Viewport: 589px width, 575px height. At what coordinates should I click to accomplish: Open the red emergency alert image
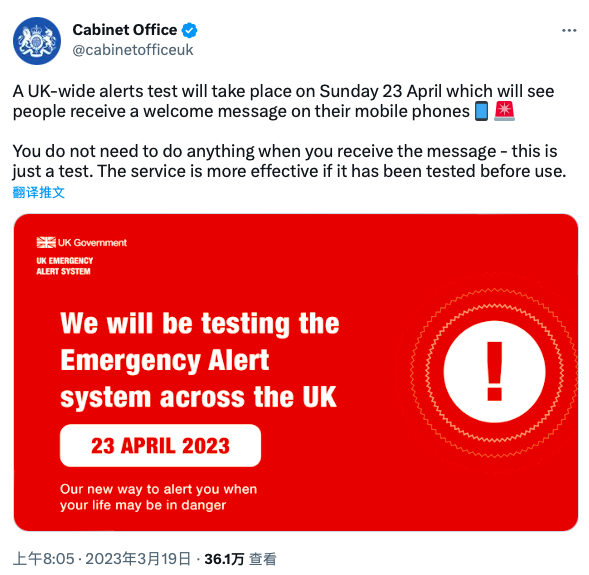[296, 372]
